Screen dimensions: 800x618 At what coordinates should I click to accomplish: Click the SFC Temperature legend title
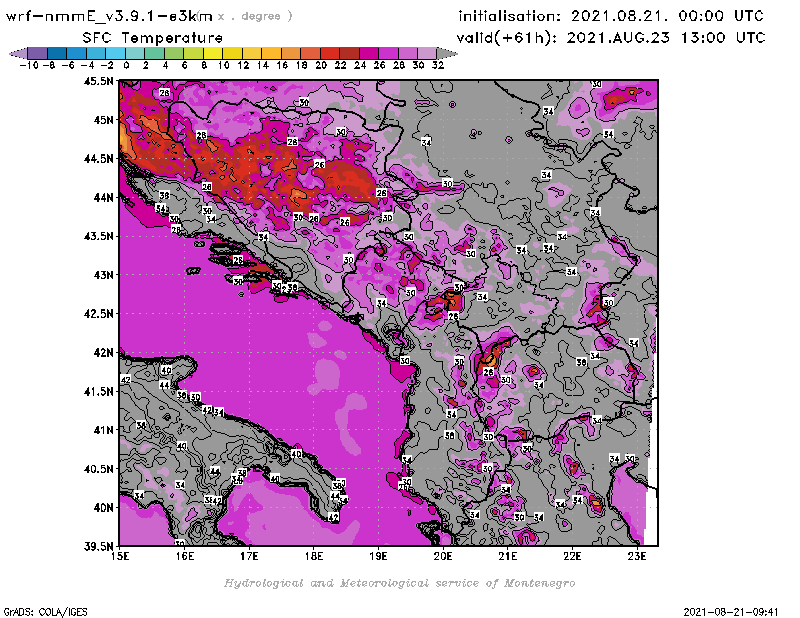click(150, 37)
